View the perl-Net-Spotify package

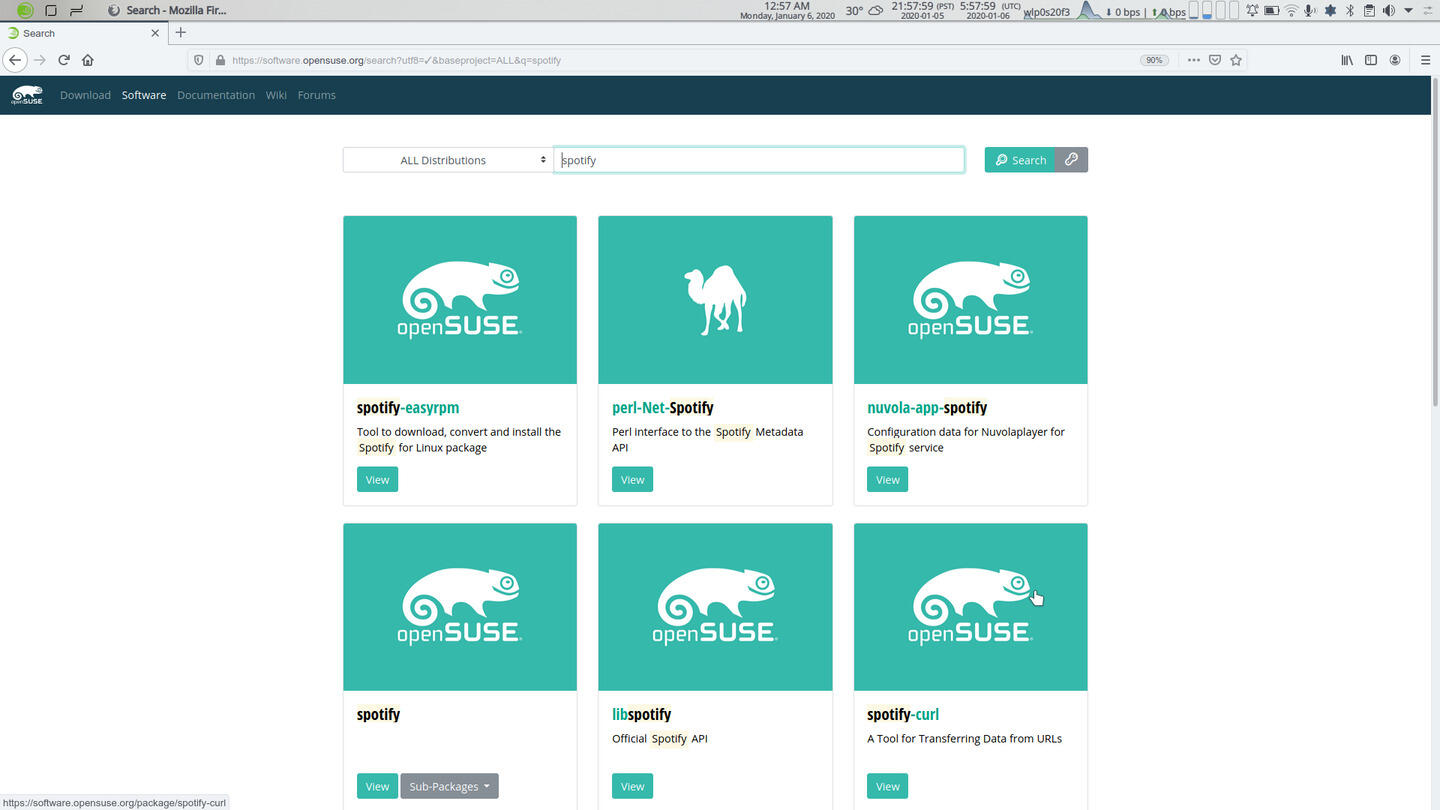632,480
